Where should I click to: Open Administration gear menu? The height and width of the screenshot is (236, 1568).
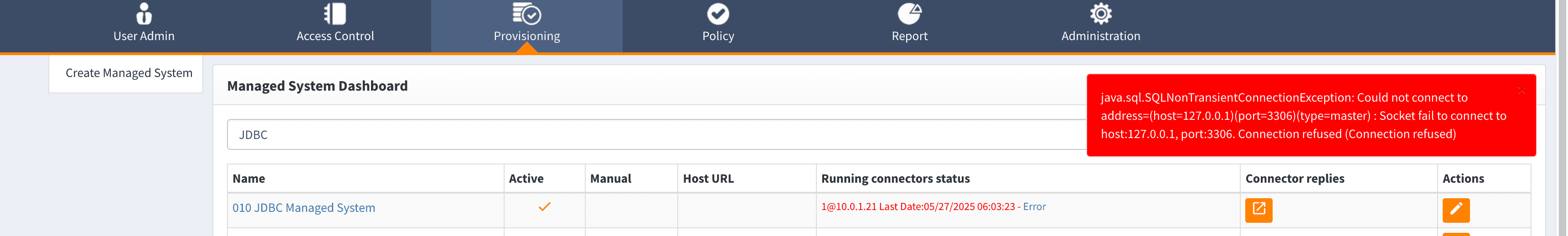[1100, 13]
